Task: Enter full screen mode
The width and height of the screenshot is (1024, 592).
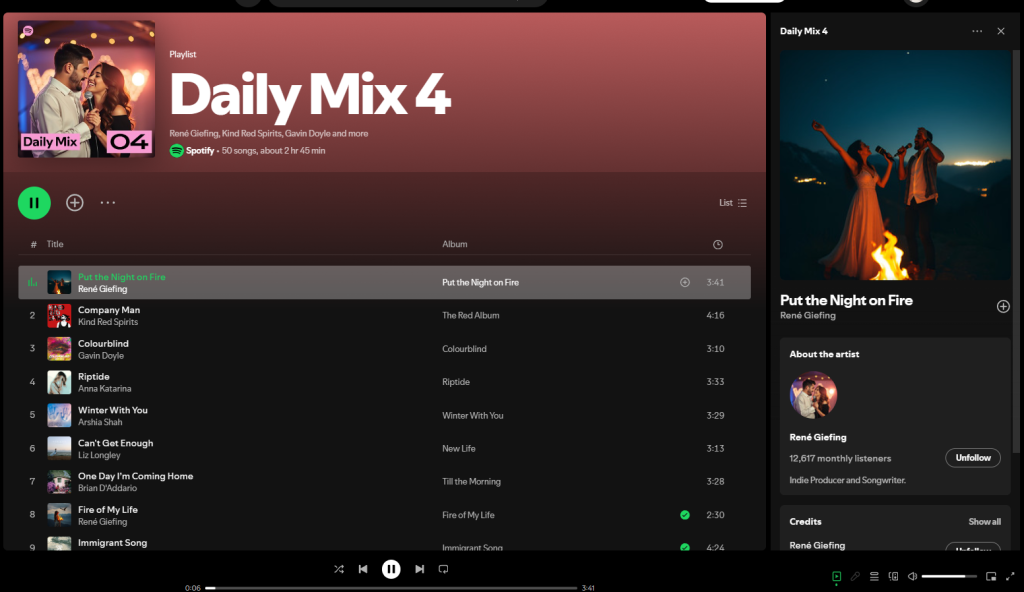Action: [1010, 576]
